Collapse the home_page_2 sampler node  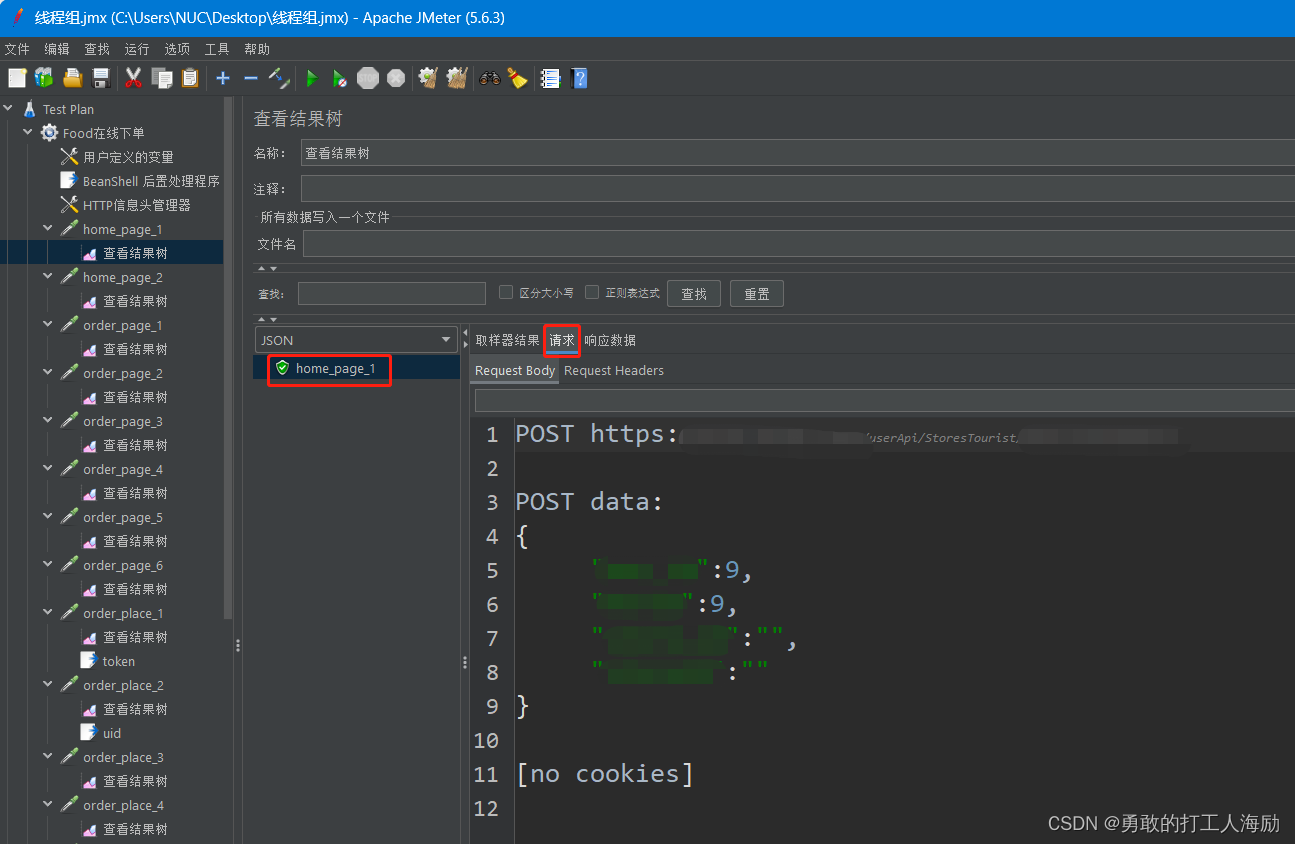(x=48, y=277)
